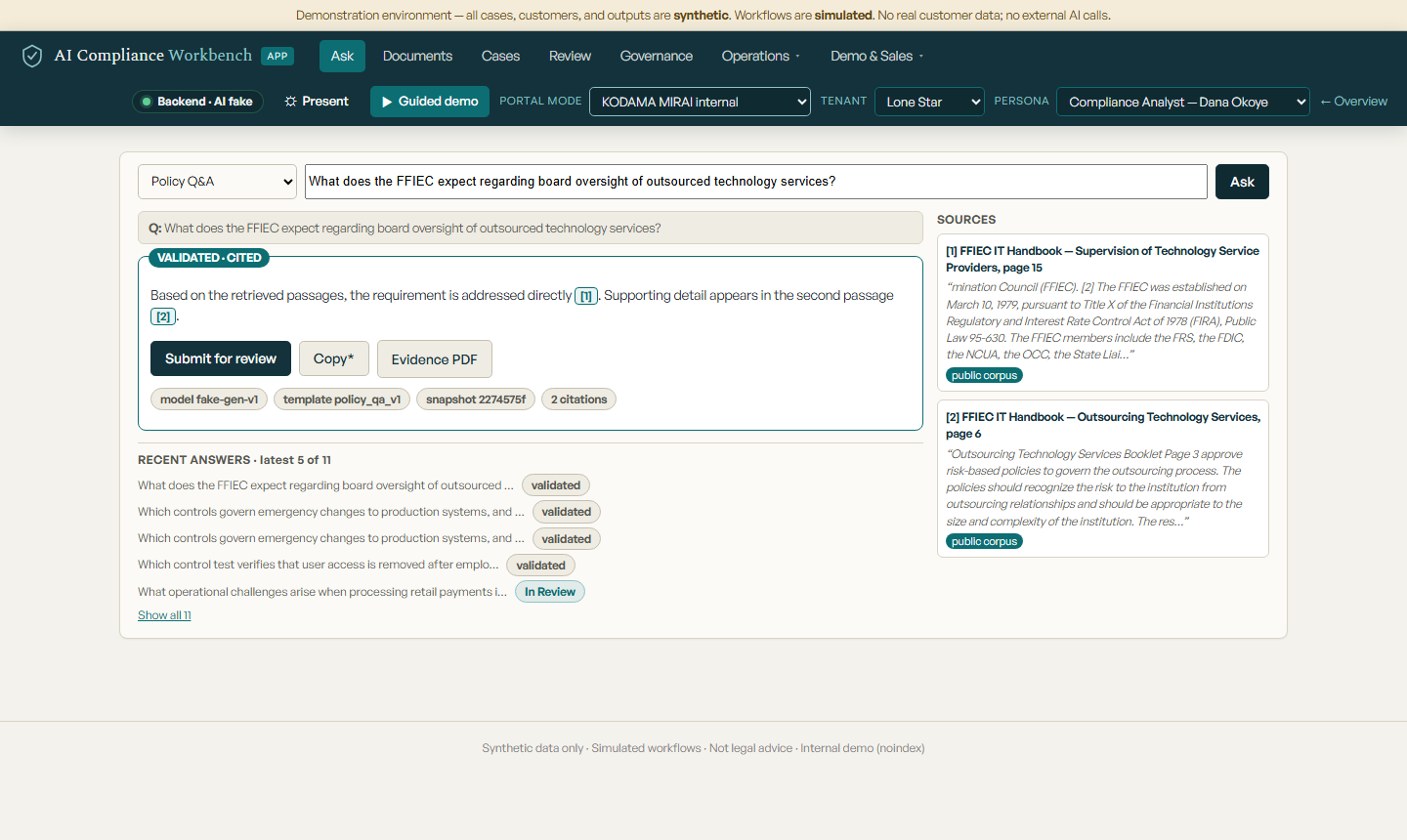Click public corpus tag on source [1]
Viewport: 1407px width, 840px height.
click(984, 375)
